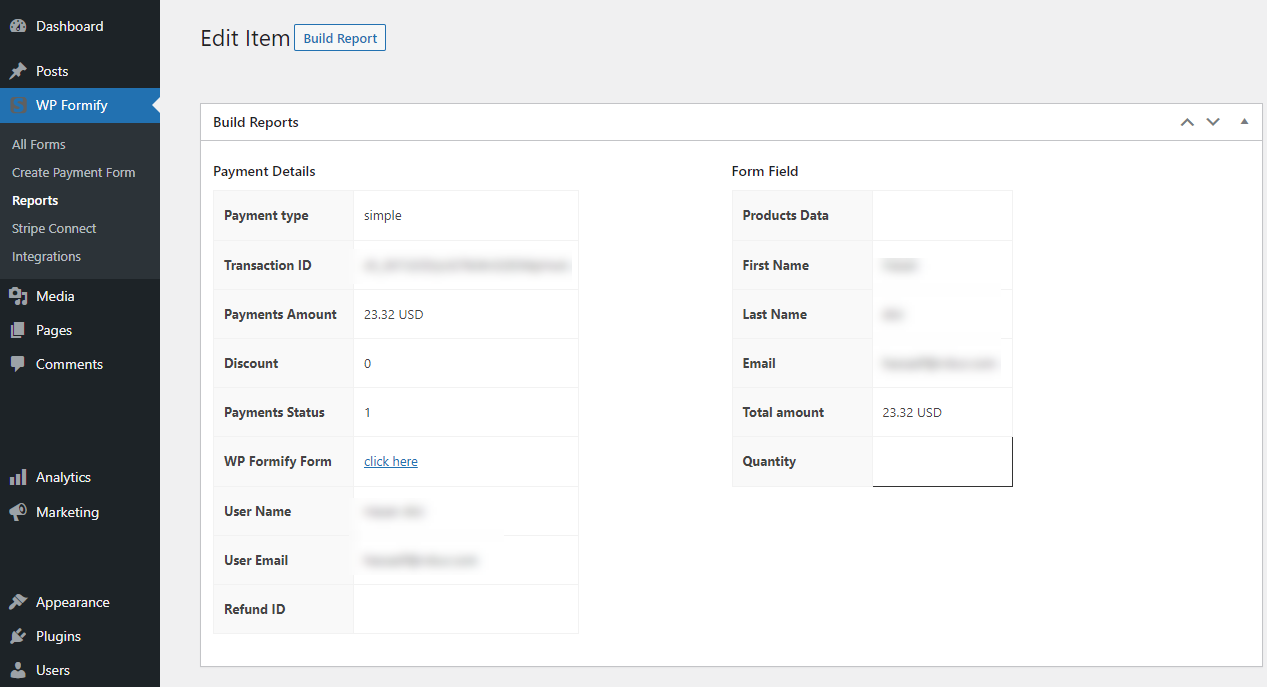Click the Form Field heading

pos(765,171)
